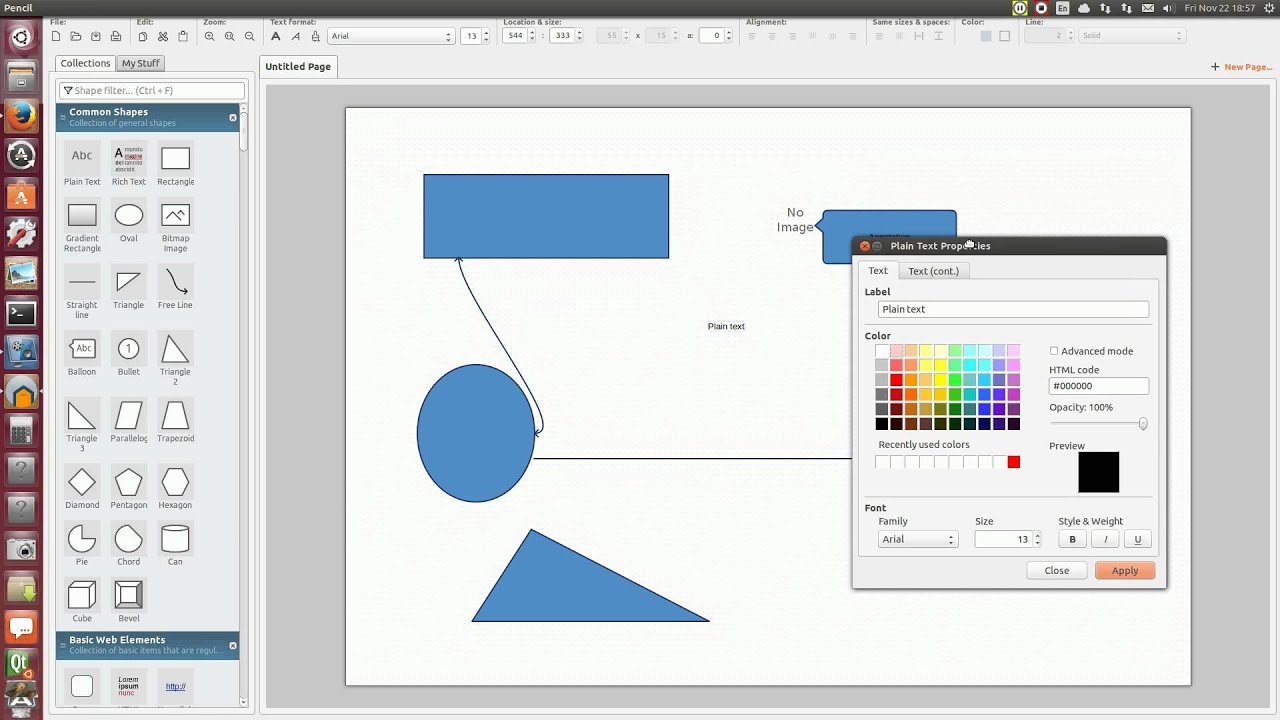
Task: Switch to the My Stuff tab
Action: click(140, 63)
